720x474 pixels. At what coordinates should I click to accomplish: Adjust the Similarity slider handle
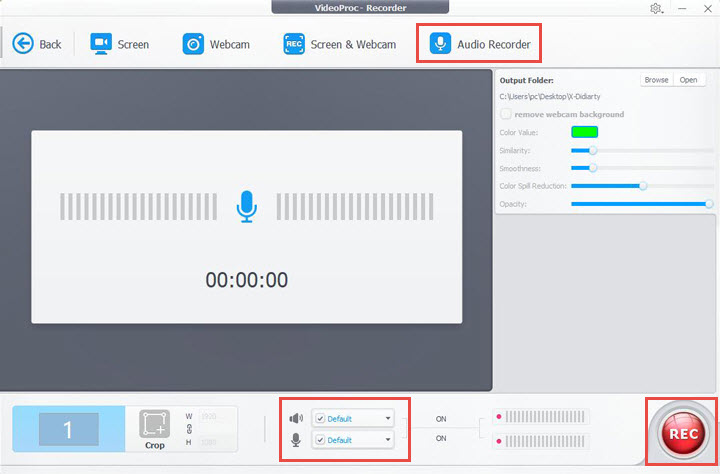click(x=593, y=150)
